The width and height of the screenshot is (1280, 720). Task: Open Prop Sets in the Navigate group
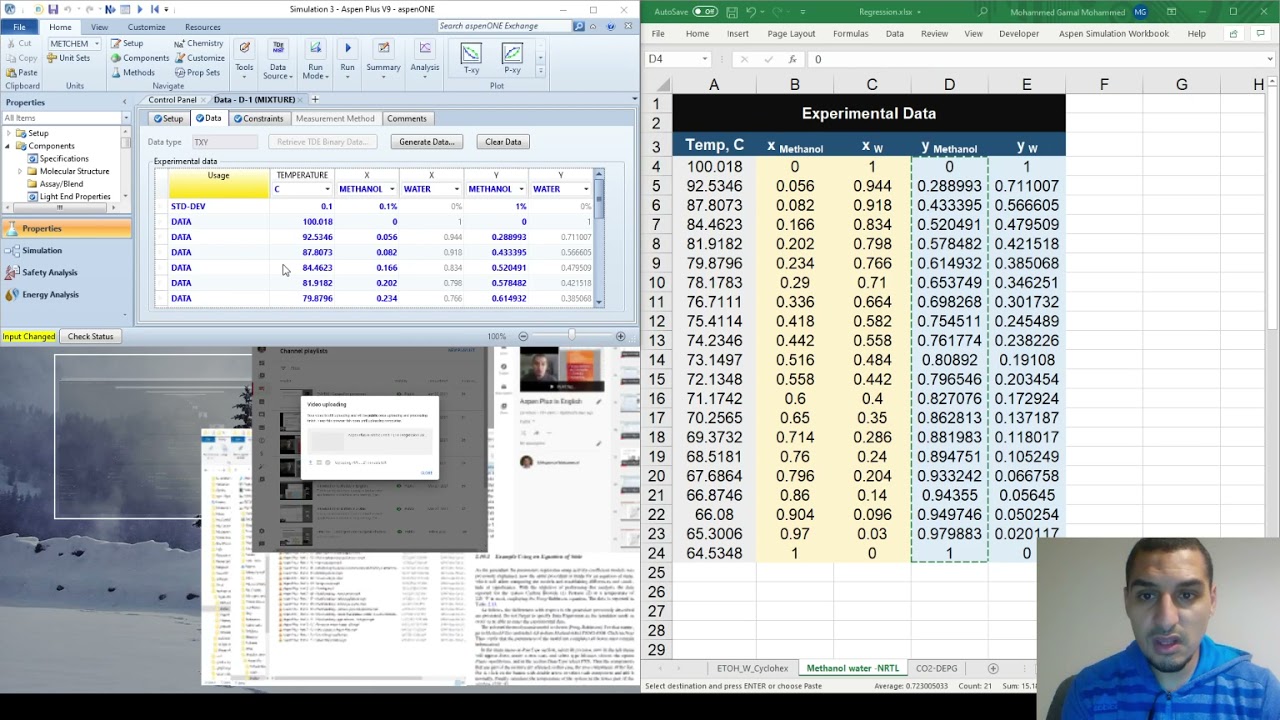[x=196, y=73]
